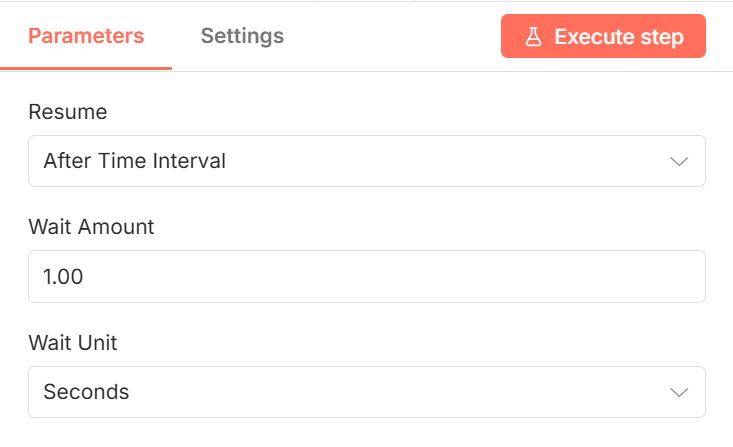
Task: Click the Wait Amount field label
Action: 92,227
